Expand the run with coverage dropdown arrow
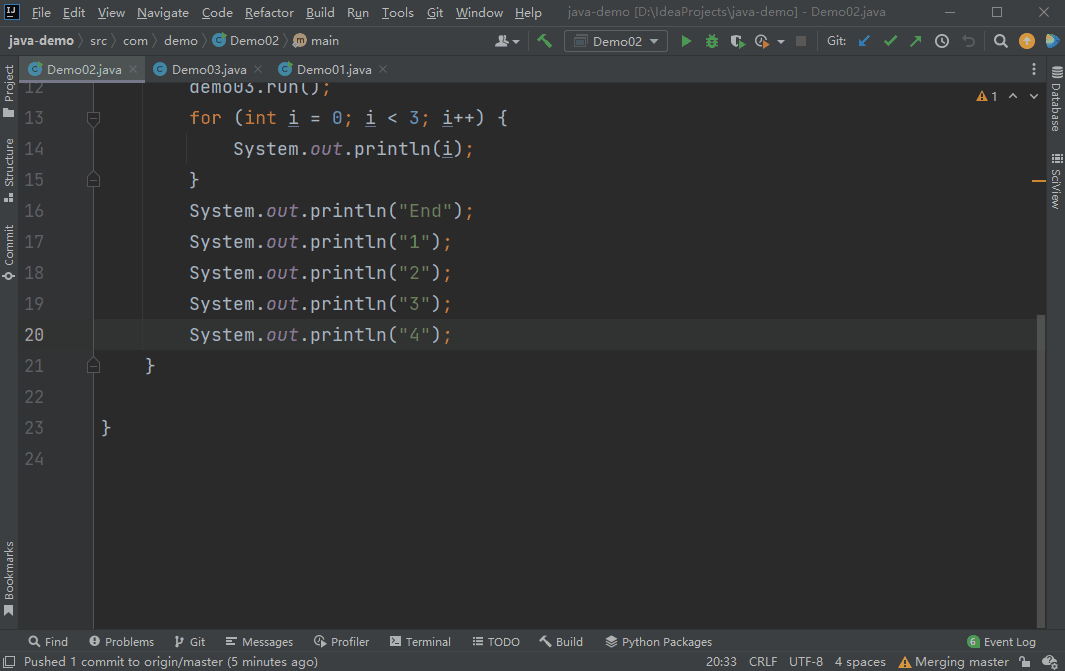Screen dimensions: 1065x671 779,42
